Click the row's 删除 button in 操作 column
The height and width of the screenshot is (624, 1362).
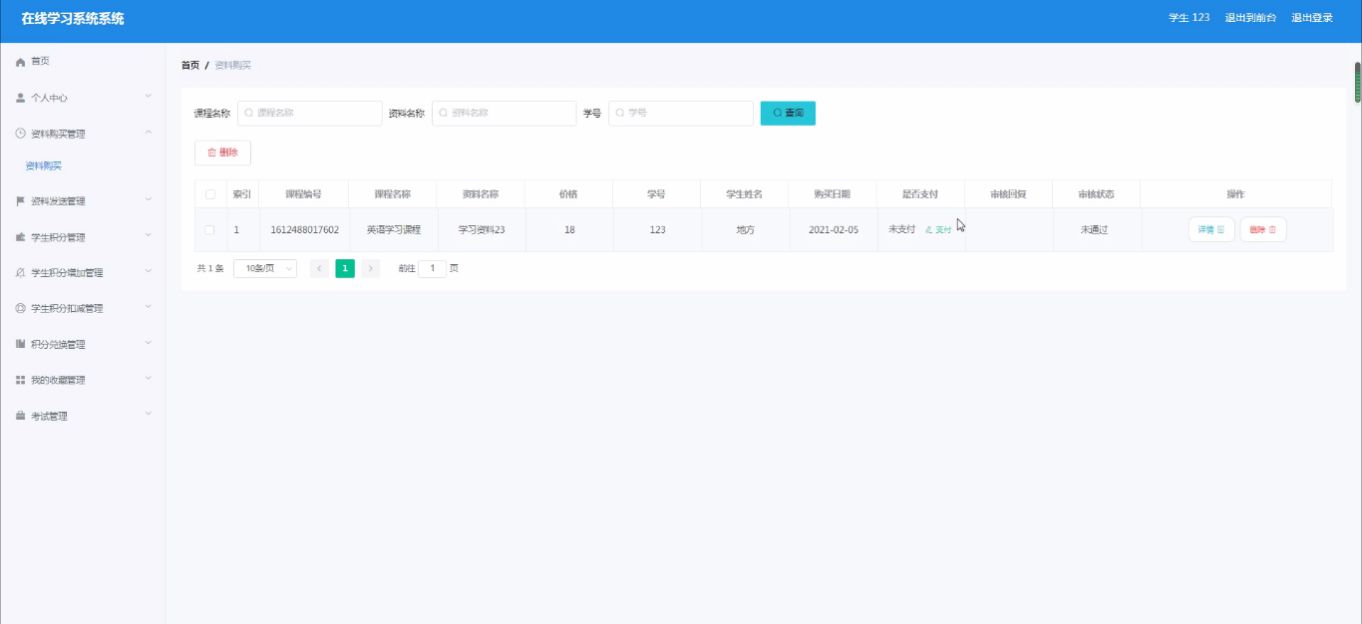tap(1263, 230)
